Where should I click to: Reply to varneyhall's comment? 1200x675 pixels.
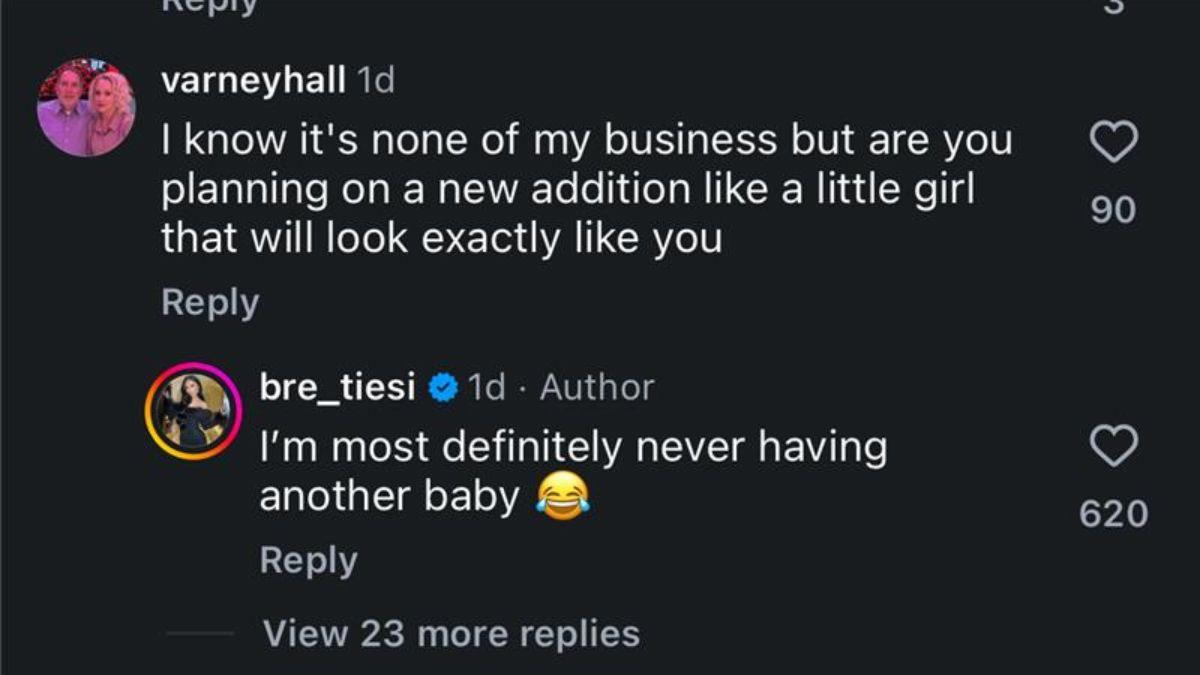[209, 302]
